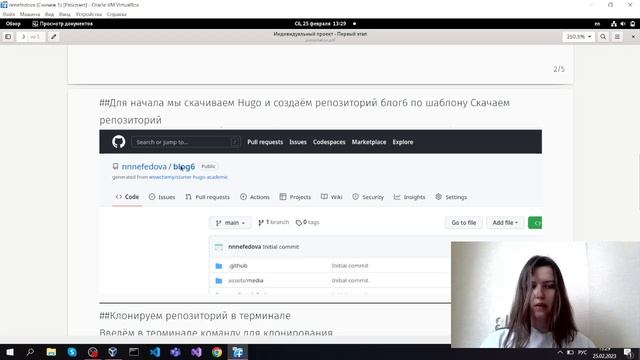Image resolution: width=640 pixels, height=360 pixels.
Task: Open VirtualBox cube icon in taskbar
Action: 113,352
